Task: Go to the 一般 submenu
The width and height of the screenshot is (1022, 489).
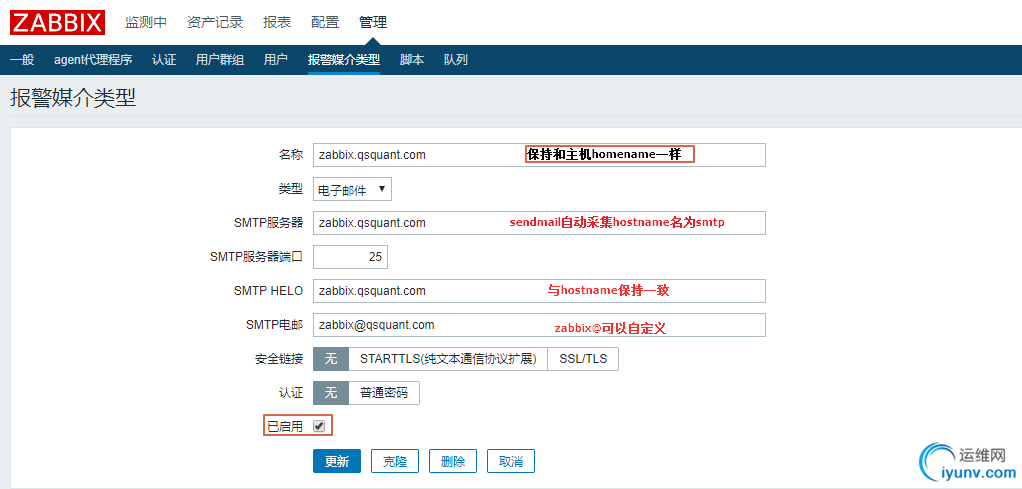Action: click(x=22, y=60)
